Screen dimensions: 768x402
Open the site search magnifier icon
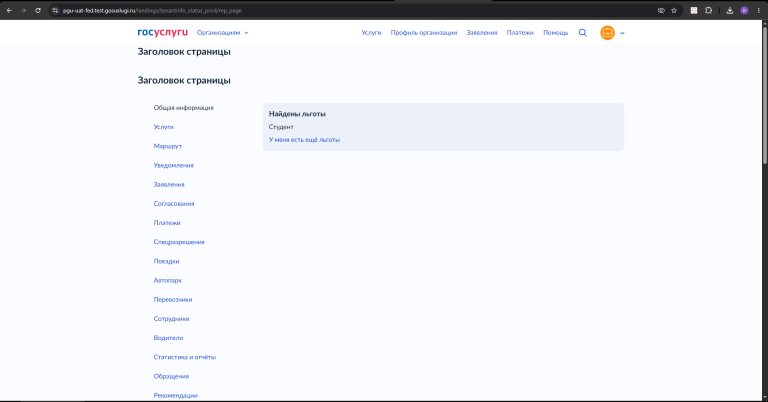point(582,33)
